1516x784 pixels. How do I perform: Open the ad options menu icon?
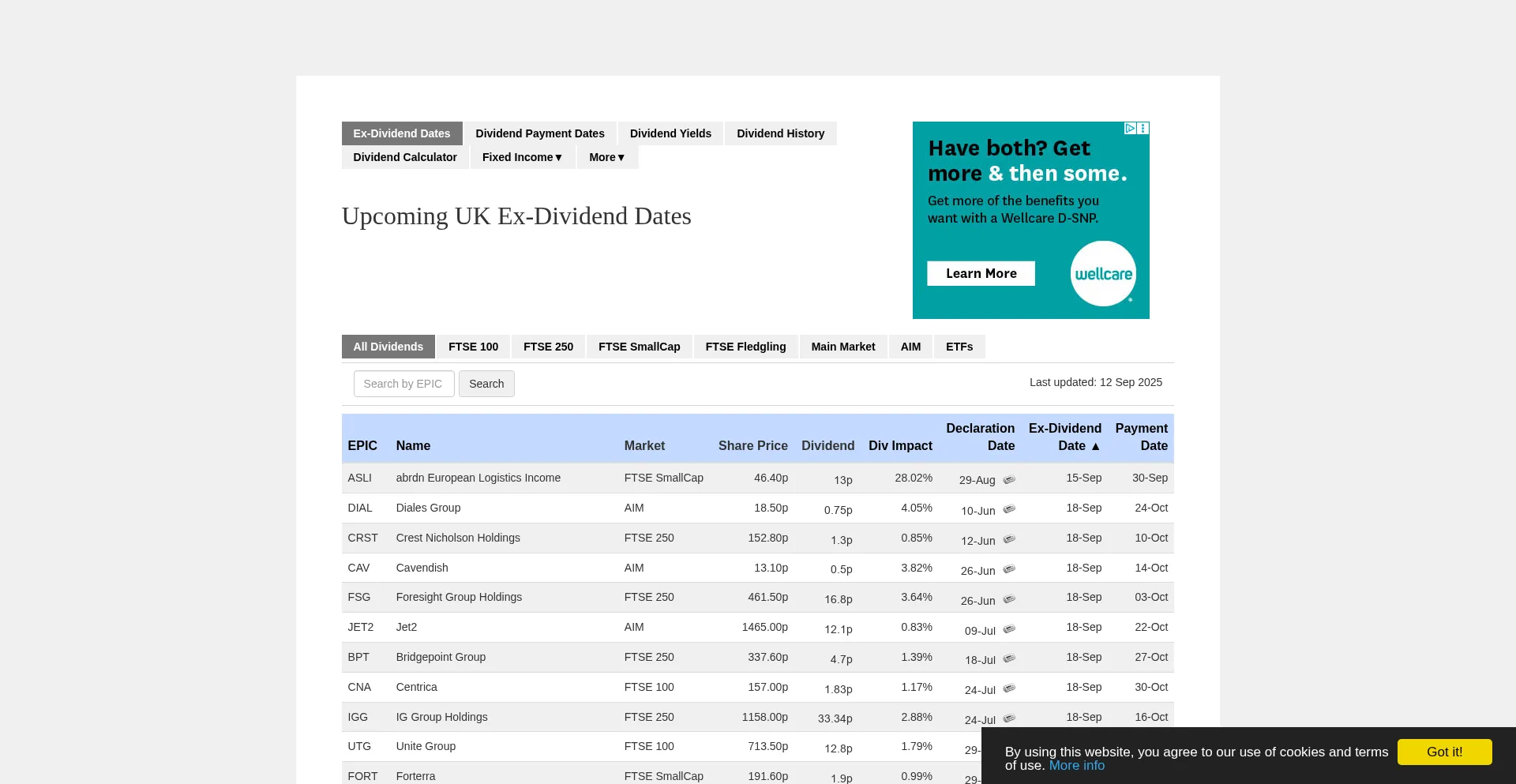pyautogui.click(x=1143, y=128)
